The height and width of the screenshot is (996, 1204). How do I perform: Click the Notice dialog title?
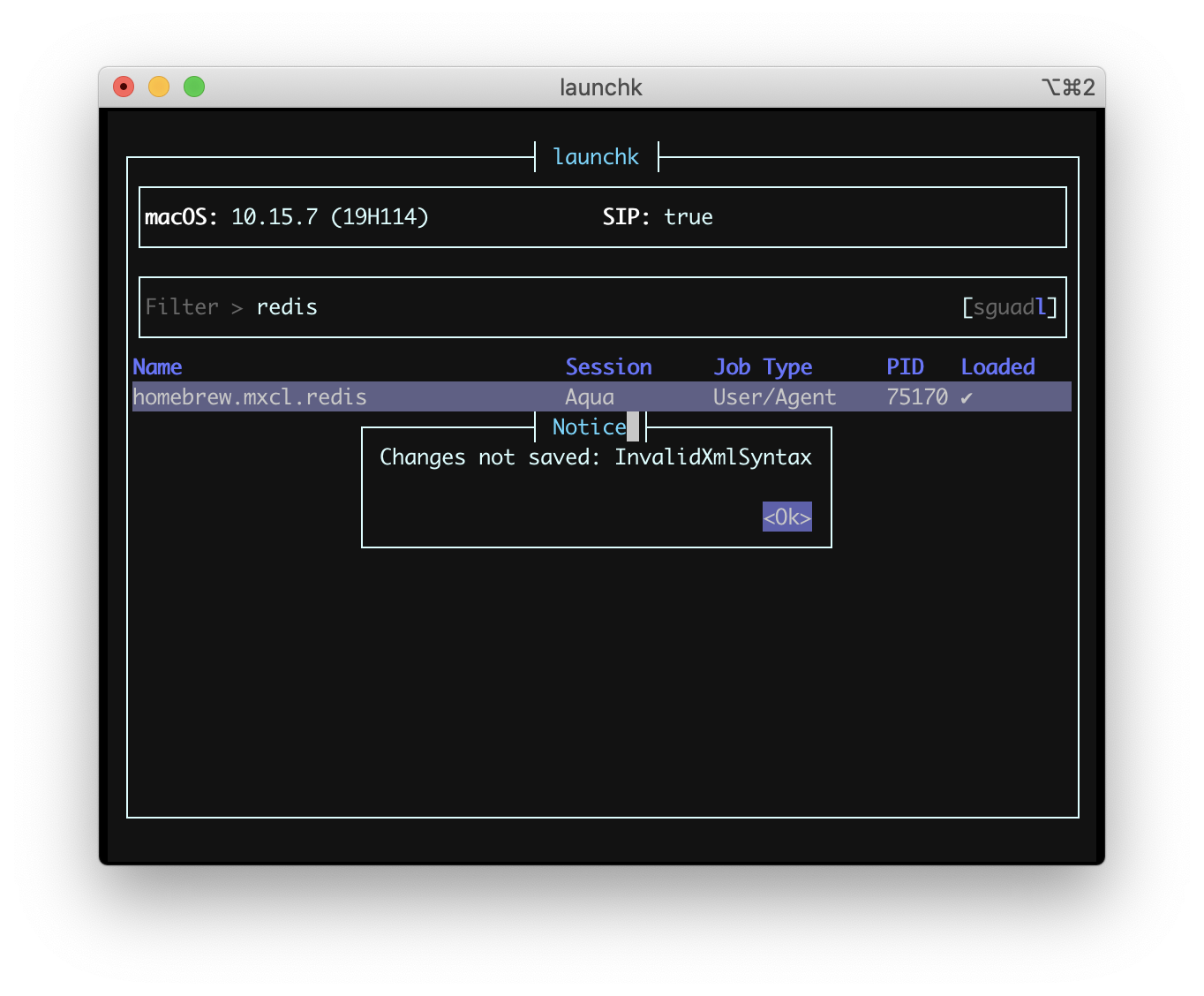[x=589, y=427]
